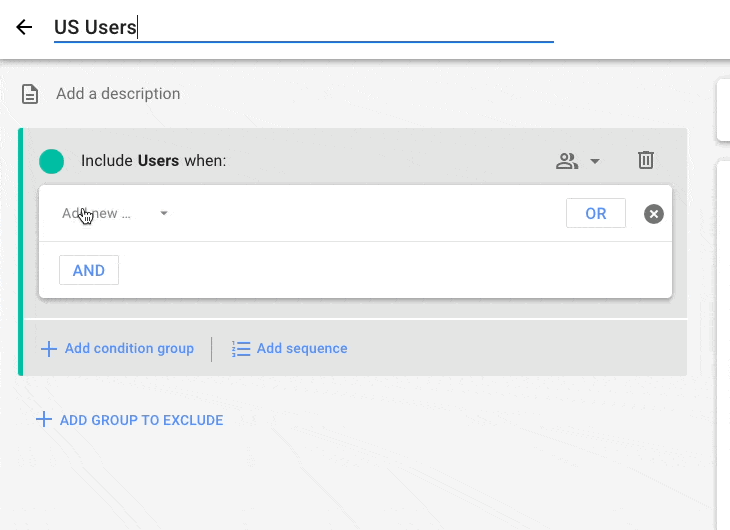
Task: Click the people scope icon
Action: (567, 161)
